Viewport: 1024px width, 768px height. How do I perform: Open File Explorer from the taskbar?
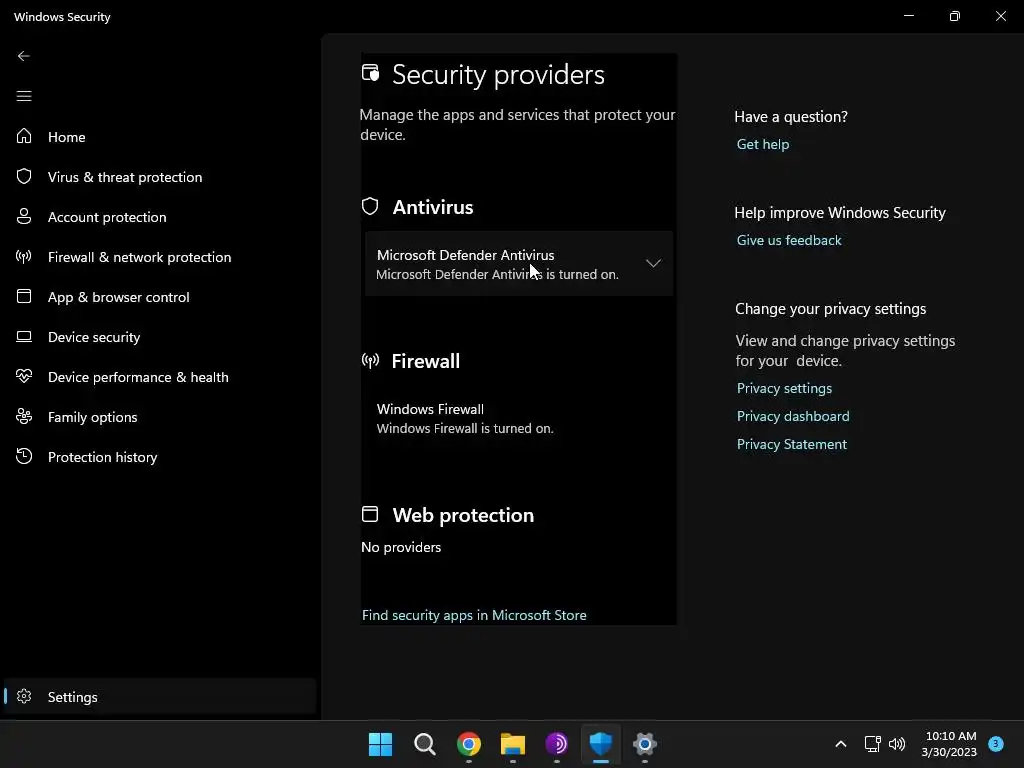(x=513, y=744)
